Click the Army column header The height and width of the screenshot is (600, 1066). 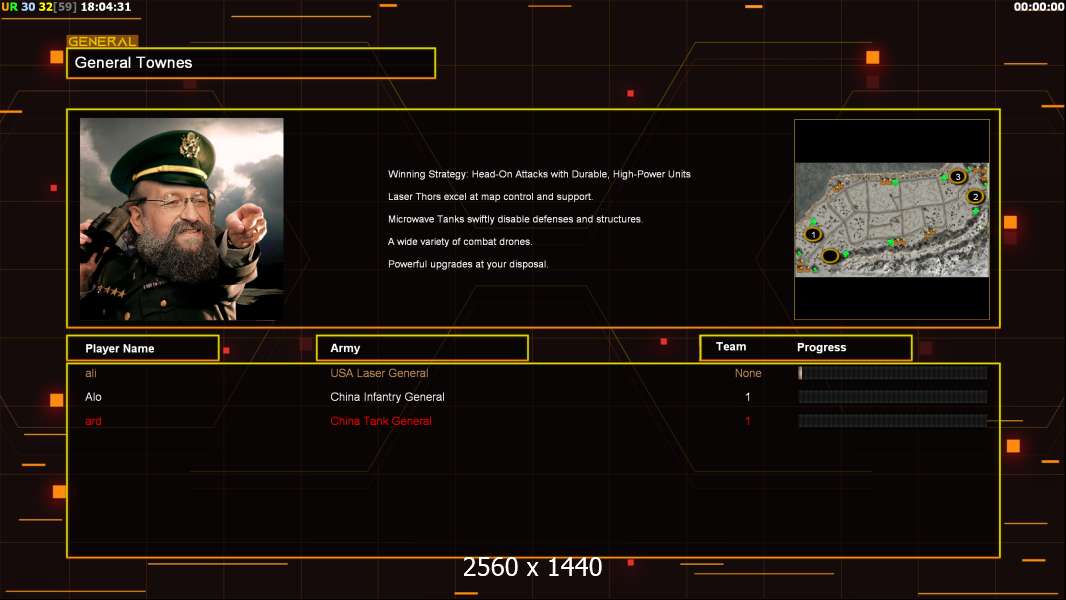pyautogui.click(x=422, y=348)
